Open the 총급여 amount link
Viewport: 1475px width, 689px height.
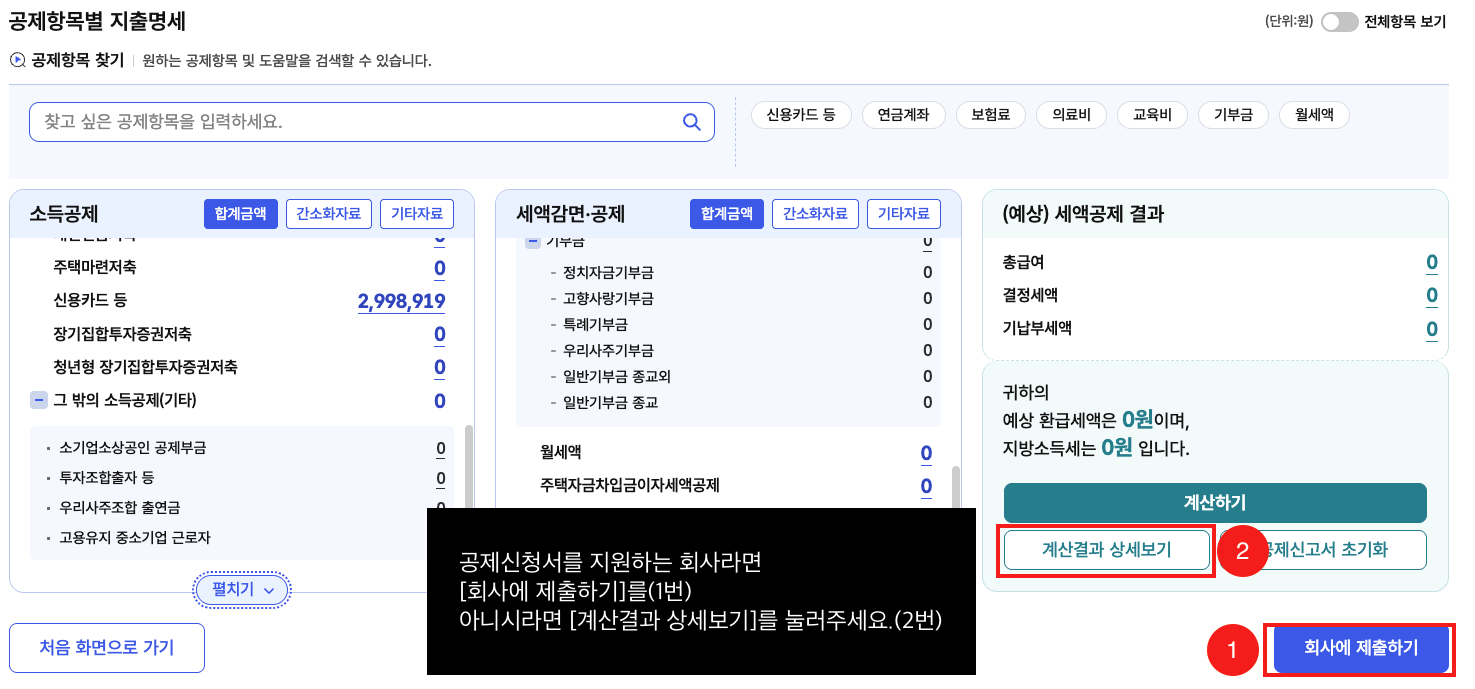click(x=1432, y=263)
